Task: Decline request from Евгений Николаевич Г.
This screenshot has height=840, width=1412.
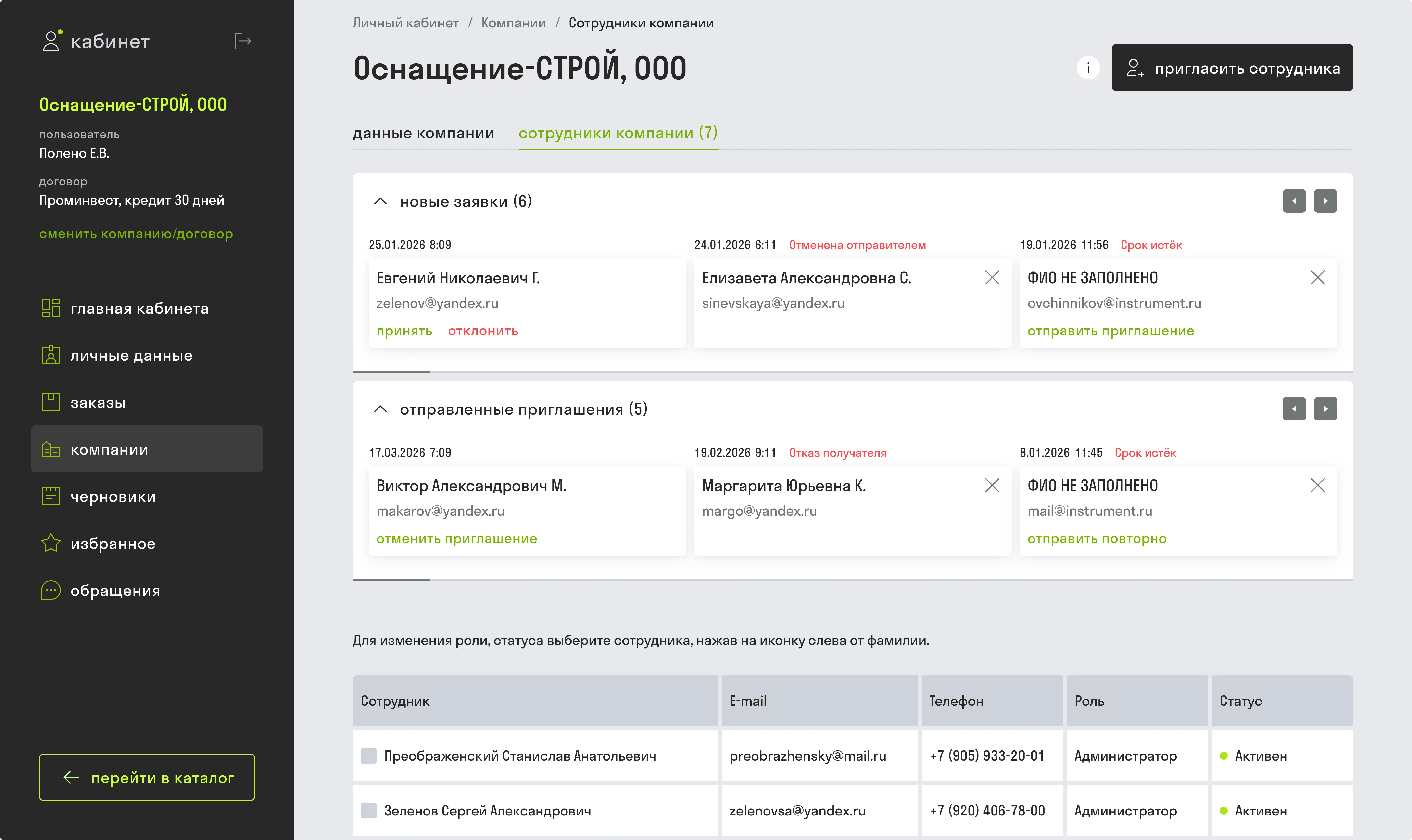Action: [483, 331]
